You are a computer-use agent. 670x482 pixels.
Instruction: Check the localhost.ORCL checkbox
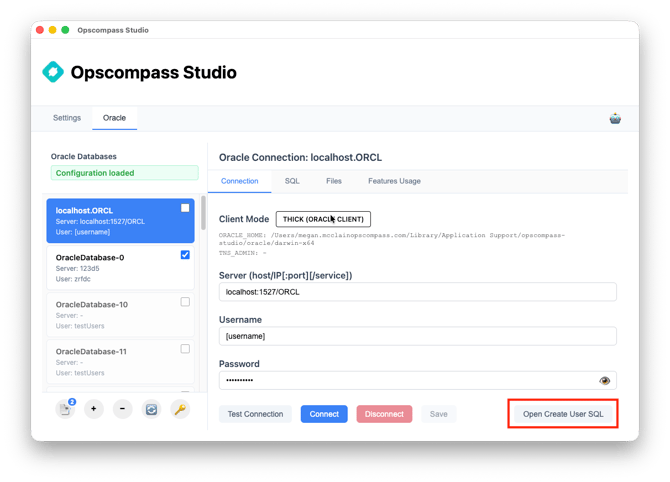(185, 208)
